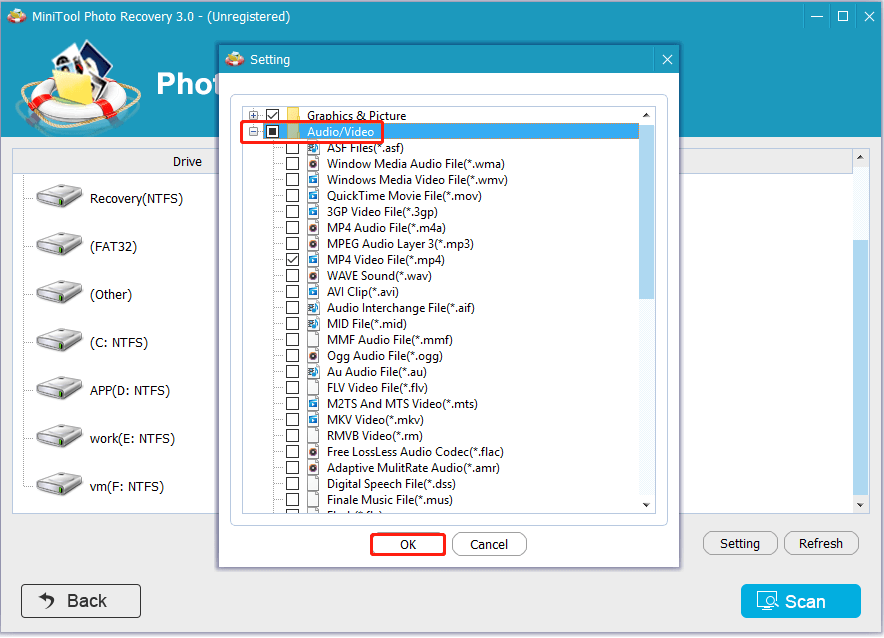Click the MPEG Audio Layer 3 icon
884x638 pixels.
coord(313,244)
